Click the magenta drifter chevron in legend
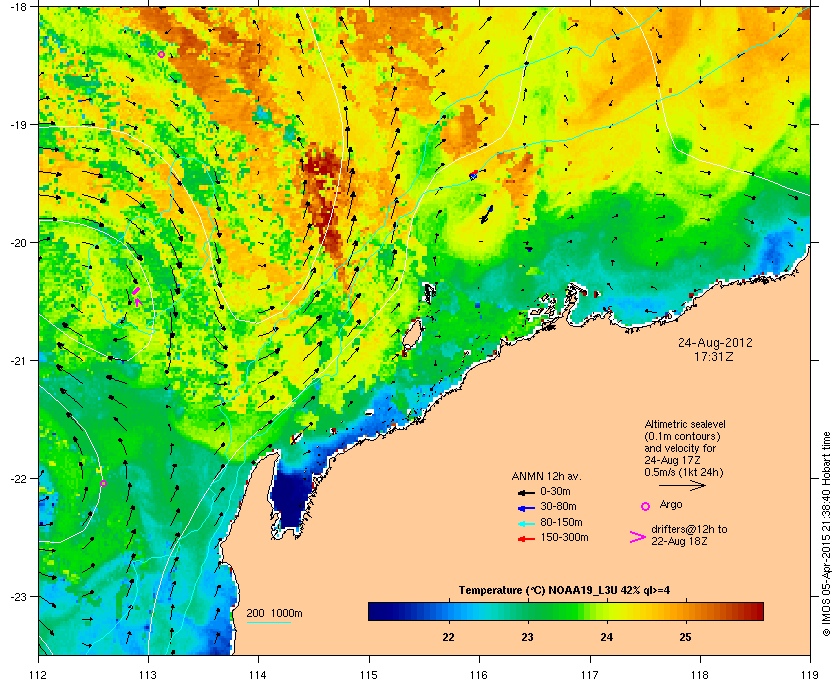Screen dimensions: 840x680 [638, 537]
